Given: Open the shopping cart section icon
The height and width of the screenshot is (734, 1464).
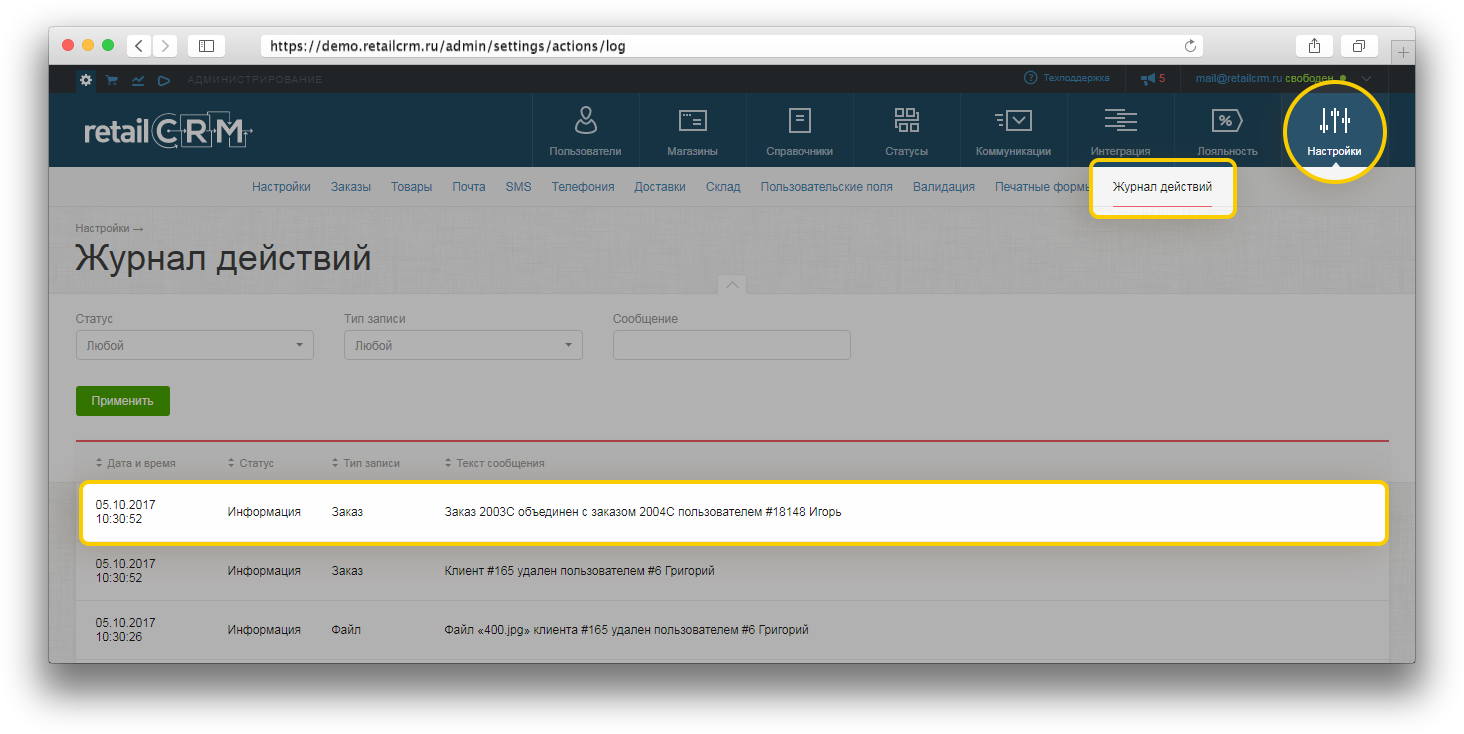Looking at the screenshot, I should click(x=112, y=80).
